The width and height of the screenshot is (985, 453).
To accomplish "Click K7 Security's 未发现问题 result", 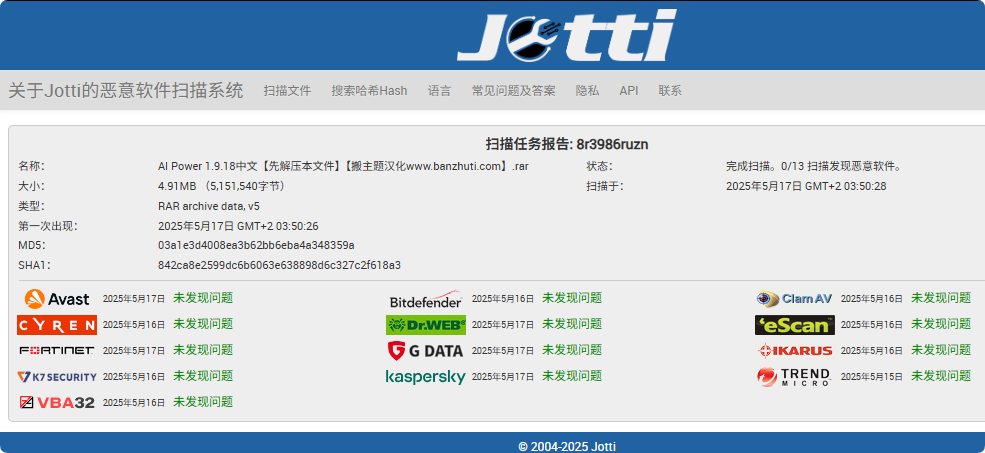I will pyautogui.click(x=203, y=376).
